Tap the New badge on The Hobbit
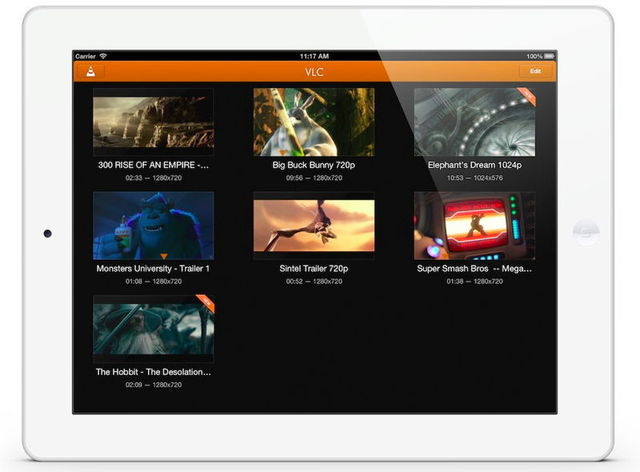640x472 pixels. pyautogui.click(x=205, y=302)
